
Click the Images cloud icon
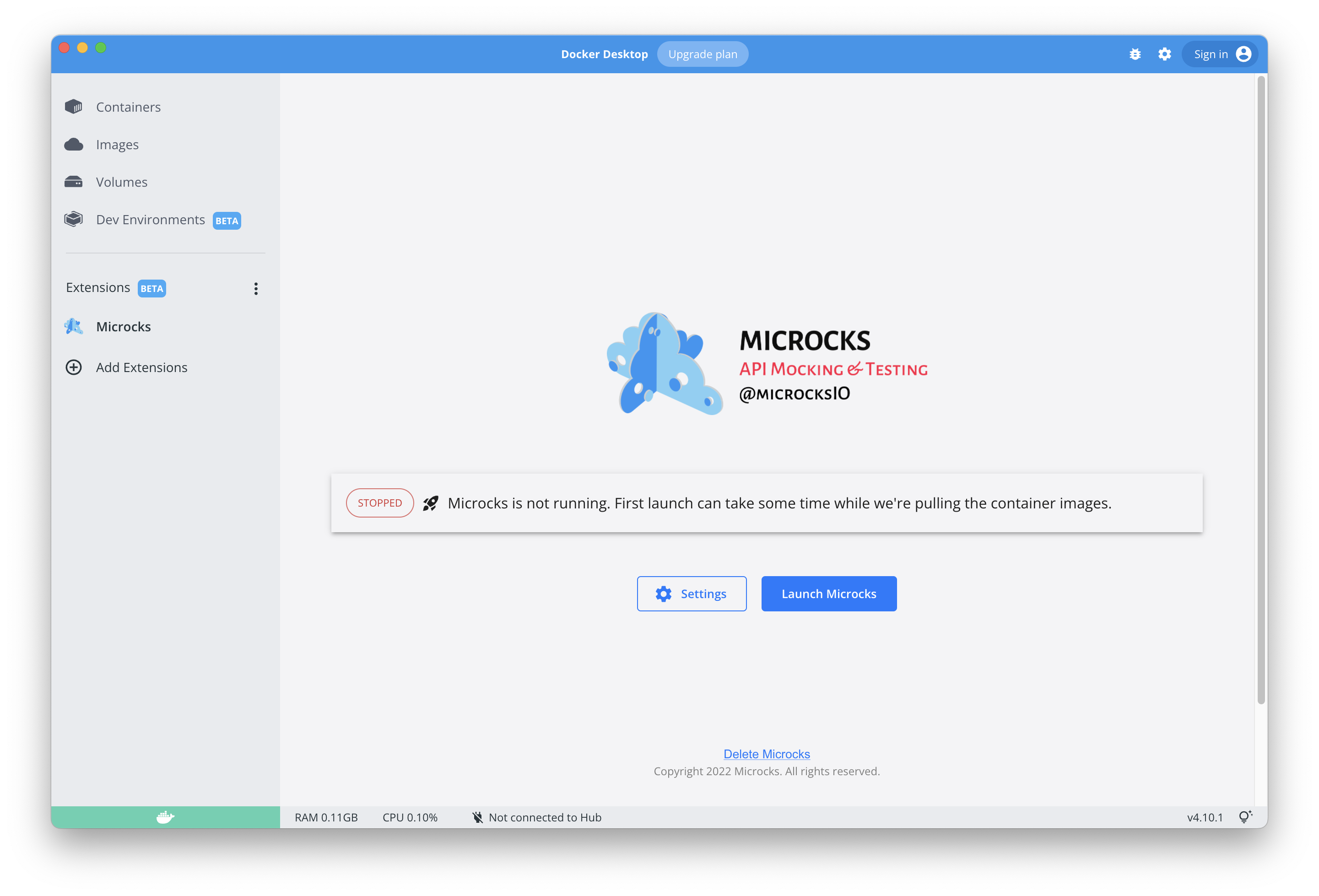click(74, 144)
